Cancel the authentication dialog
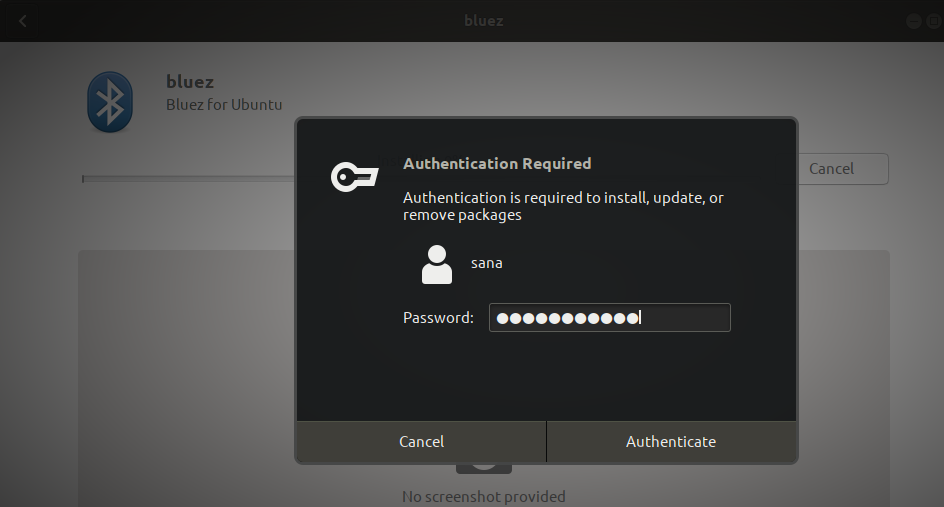Image resolution: width=944 pixels, height=507 pixels. pyautogui.click(x=421, y=441)
